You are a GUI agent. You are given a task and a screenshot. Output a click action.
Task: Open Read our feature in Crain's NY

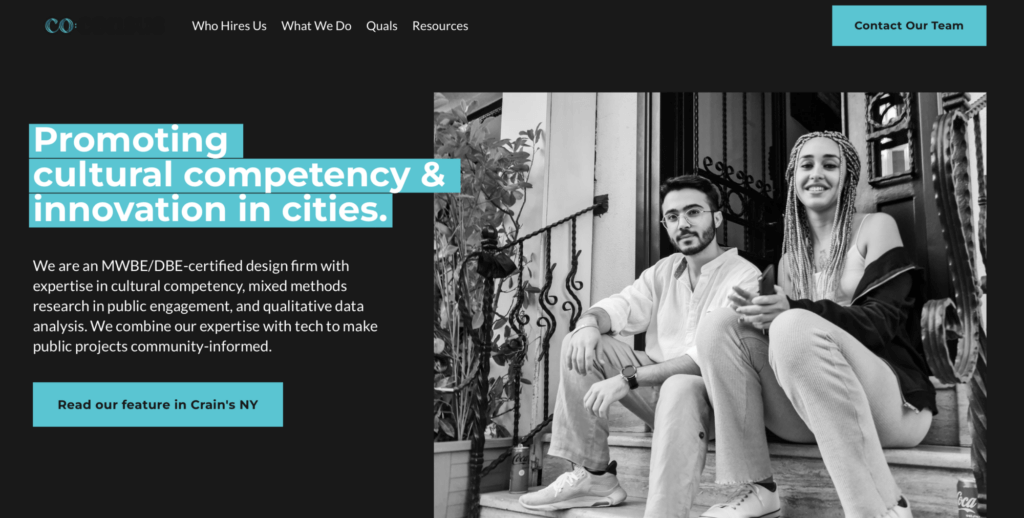158,404
